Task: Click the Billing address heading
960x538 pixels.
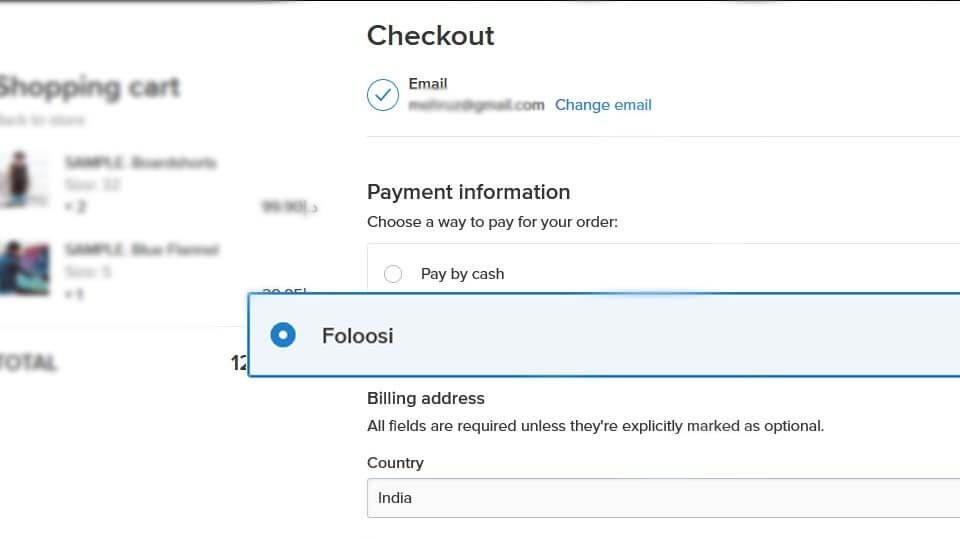Action: (x=426, y=398)
